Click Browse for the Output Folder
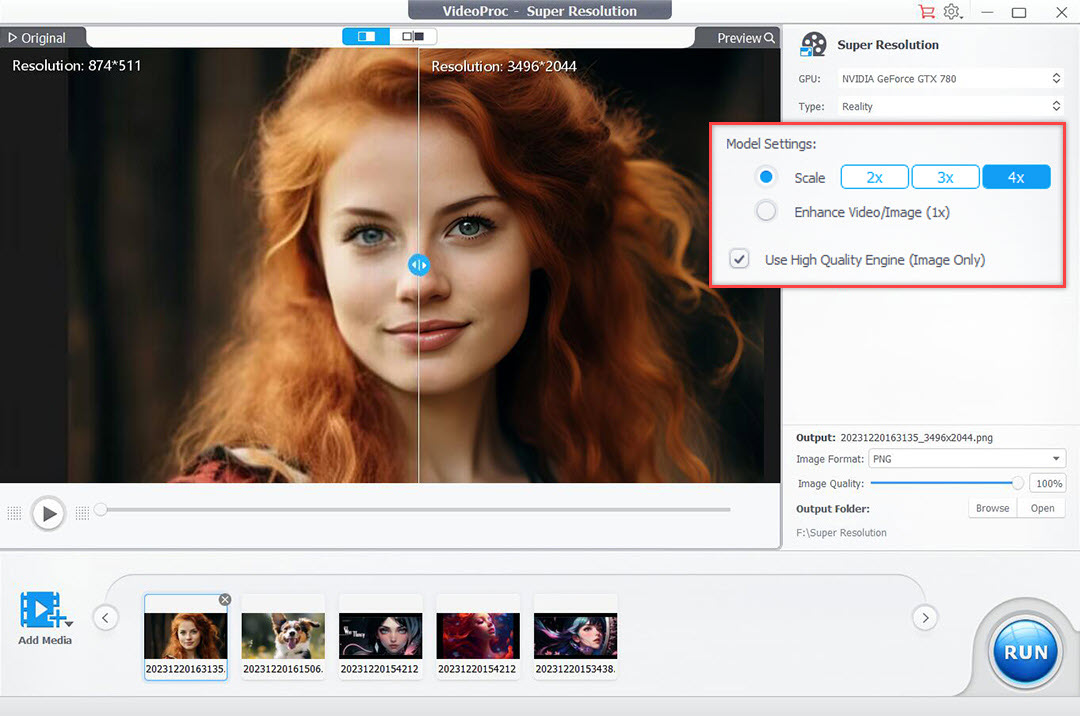Screen dimensions: 1080x716 991,507
